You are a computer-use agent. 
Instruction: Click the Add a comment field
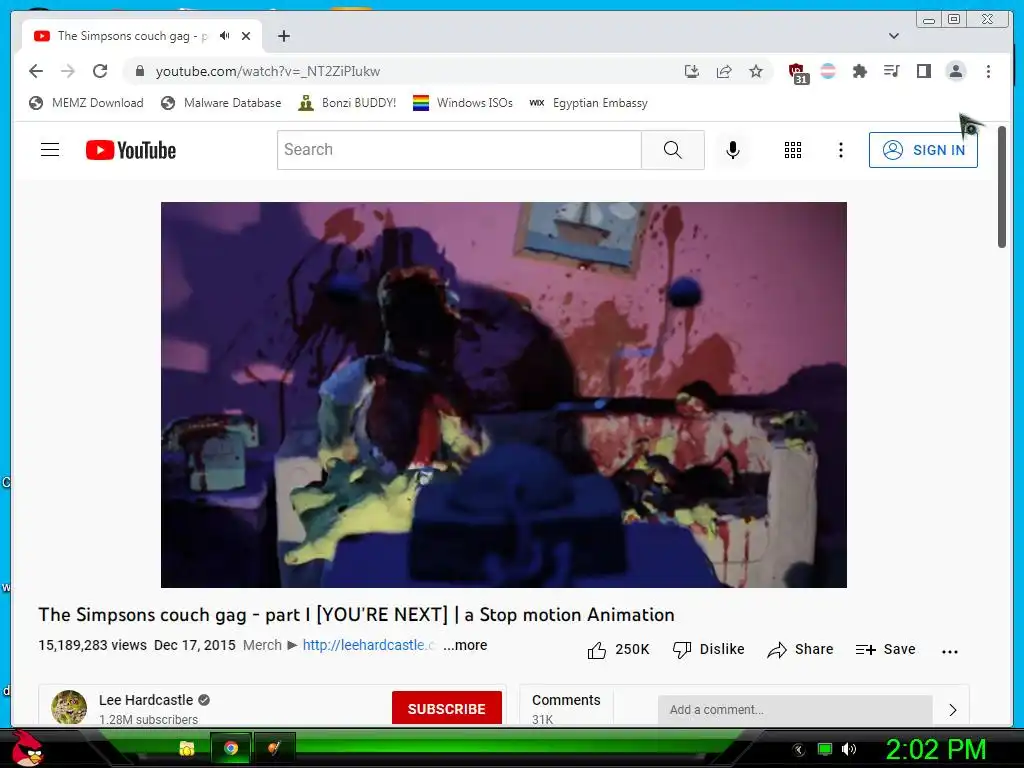[795, 710]
